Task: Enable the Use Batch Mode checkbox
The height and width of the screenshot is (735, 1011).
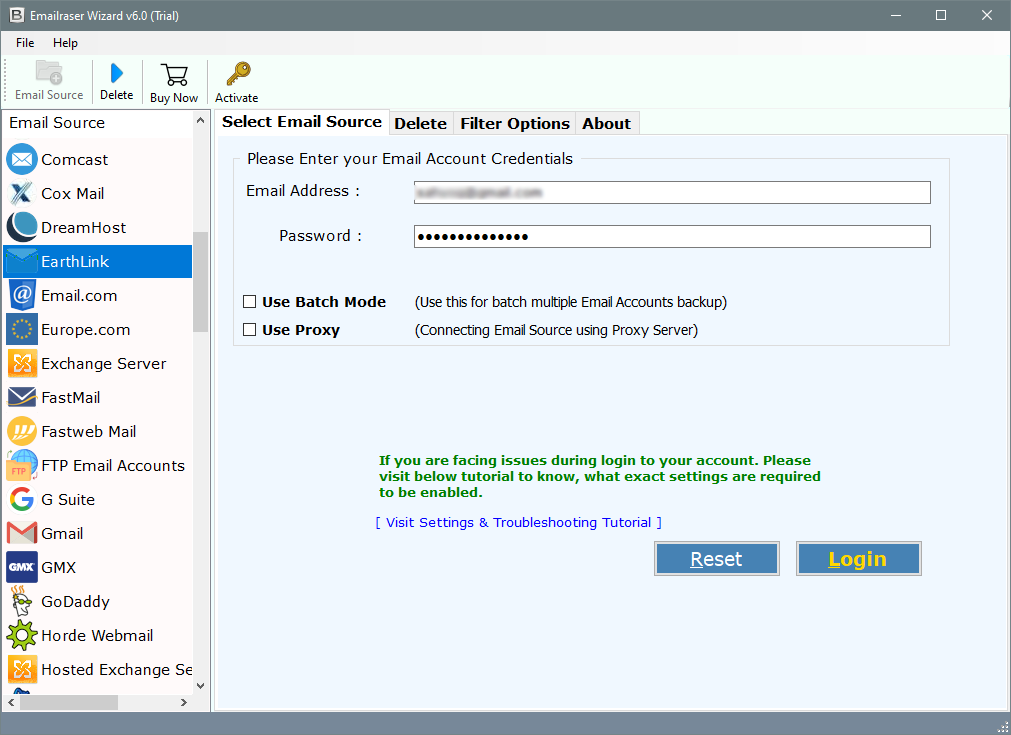Action: coord(250,302)
